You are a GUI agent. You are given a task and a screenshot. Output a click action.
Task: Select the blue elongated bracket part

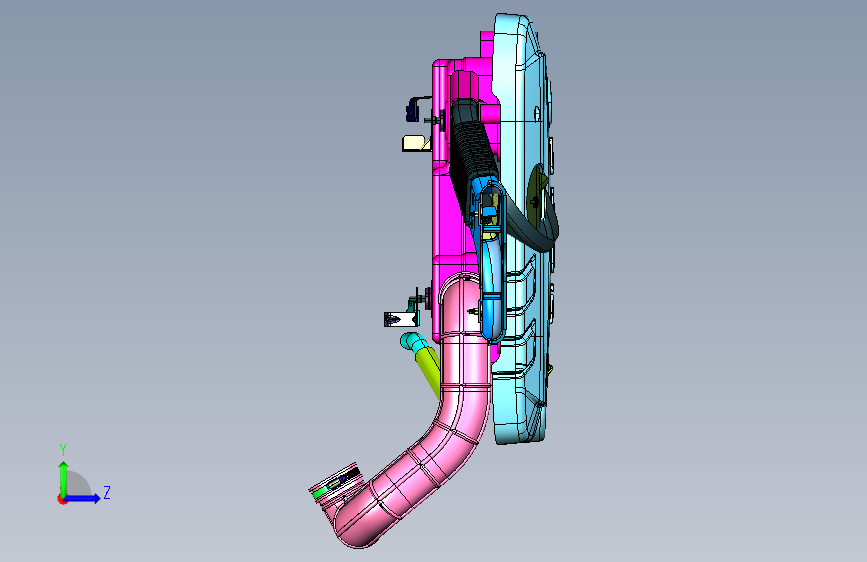491,266
